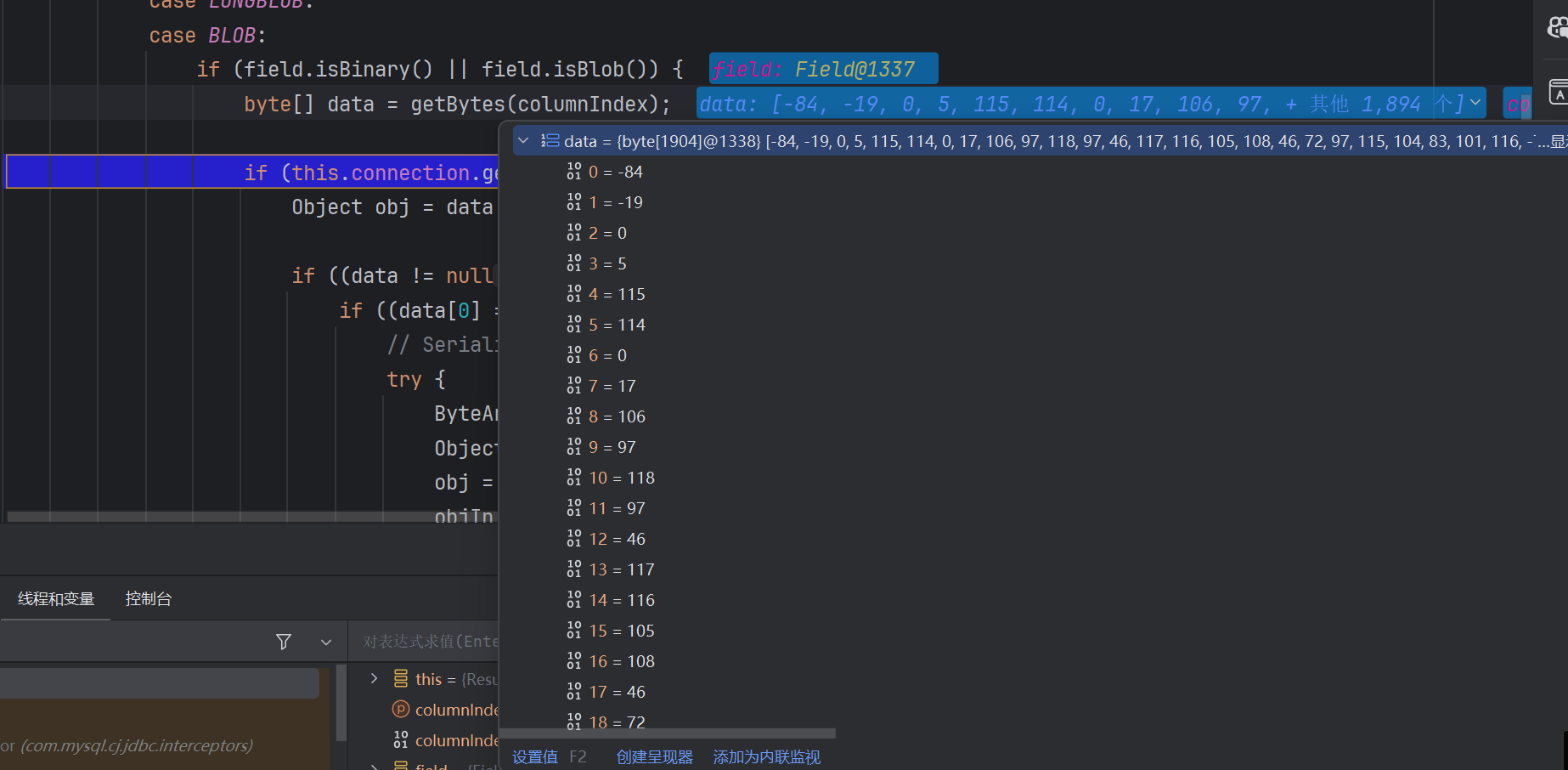1568x770 pixels.
Task: Click the 'case BLOB:' code line
Action: pos(208,36)
